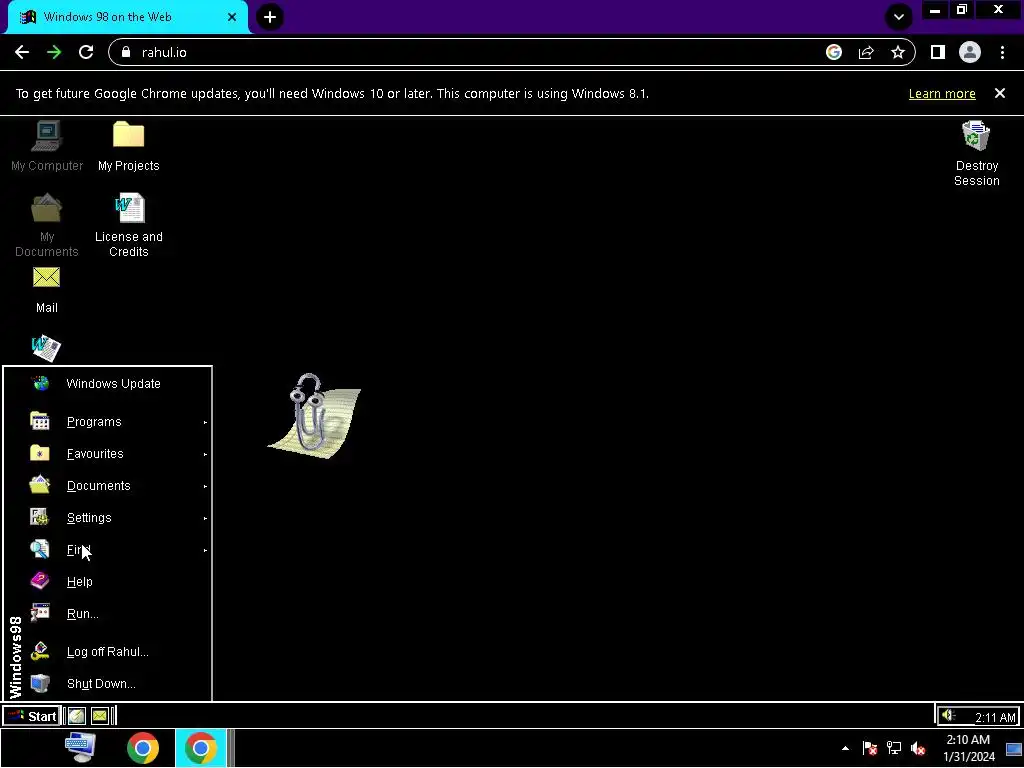The width and height of the screenshot is (1024, 768).
Task: Click the first Chrome taskbar icon
Action: click(143, 748)
